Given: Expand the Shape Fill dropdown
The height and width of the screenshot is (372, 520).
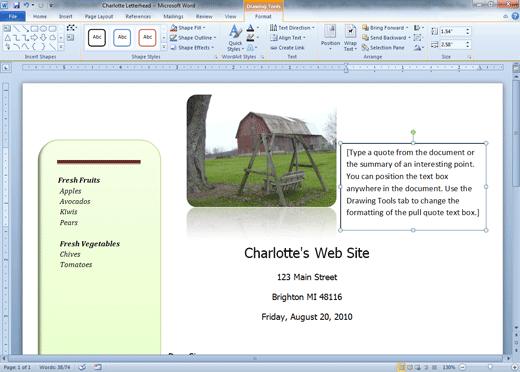Looking at the screenshot, I should [x=204, y=28].
